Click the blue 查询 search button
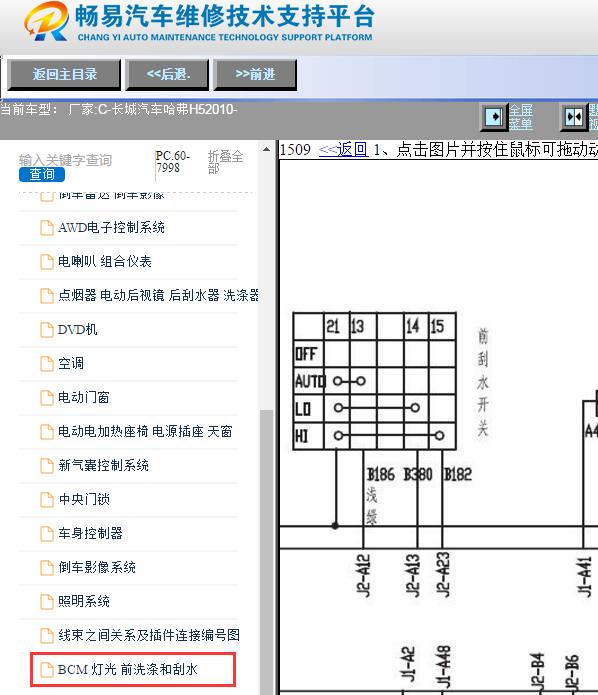 (42, 175)
